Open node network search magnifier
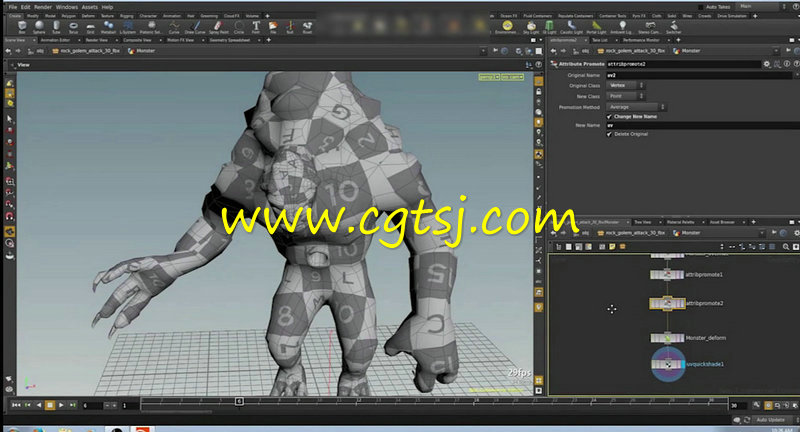800x432 pixels. [x=786, y=247]
